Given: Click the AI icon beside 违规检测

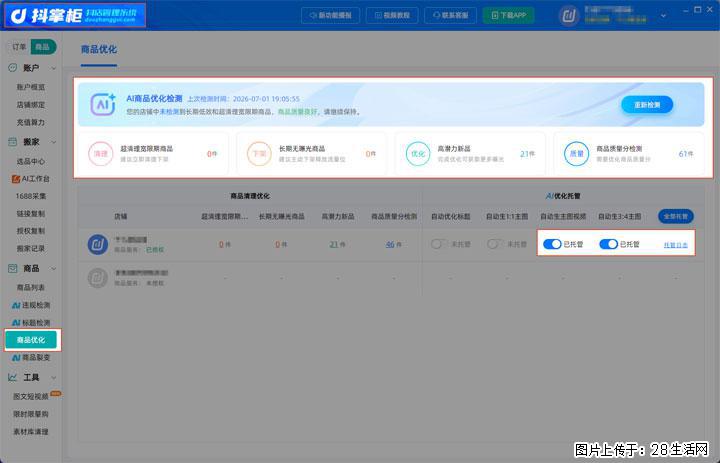Looking at the screenshot, I should pos(16,305).
